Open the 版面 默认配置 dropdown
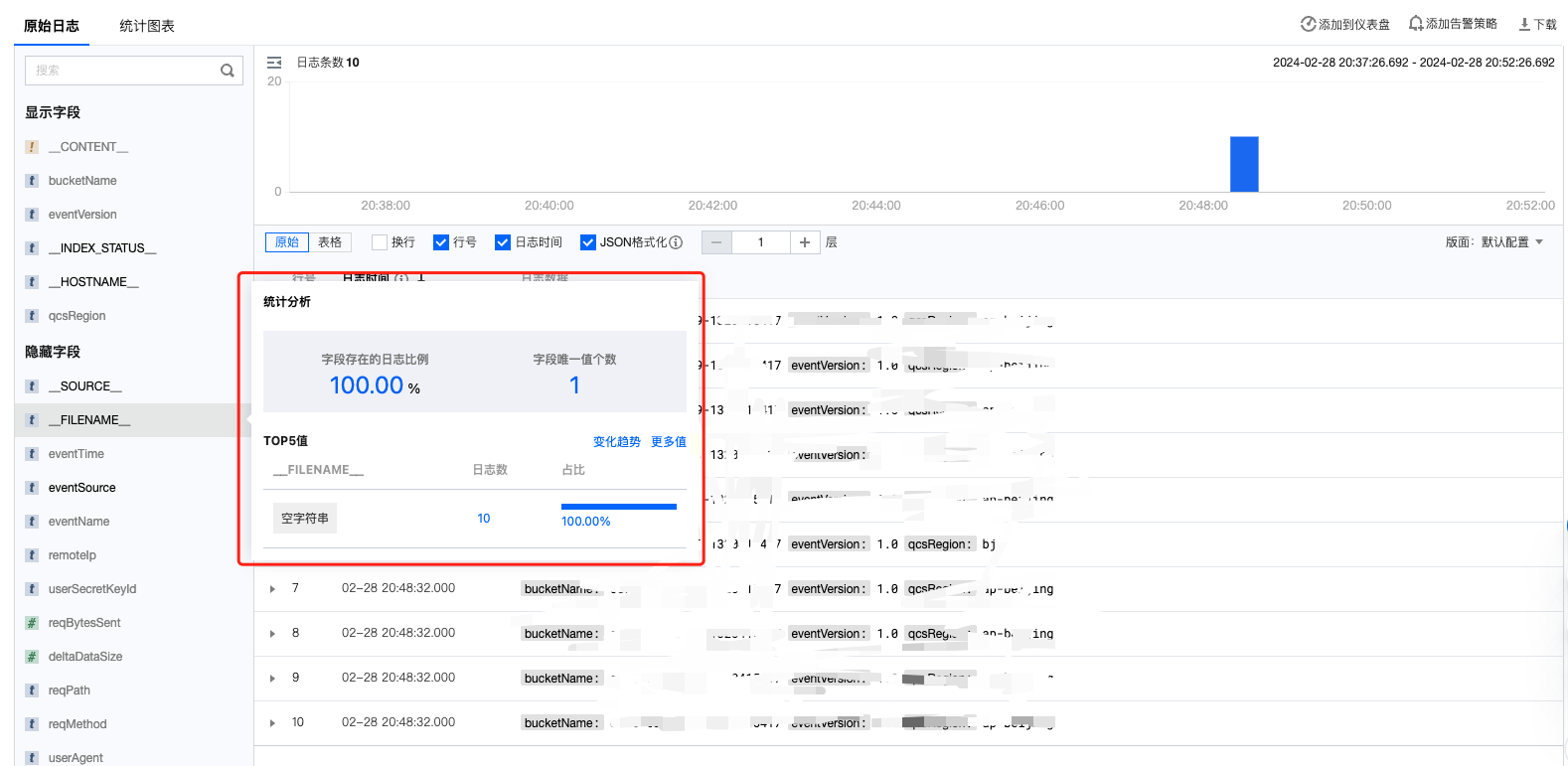Screen dimensions: 1568x766 (1494, 242)
